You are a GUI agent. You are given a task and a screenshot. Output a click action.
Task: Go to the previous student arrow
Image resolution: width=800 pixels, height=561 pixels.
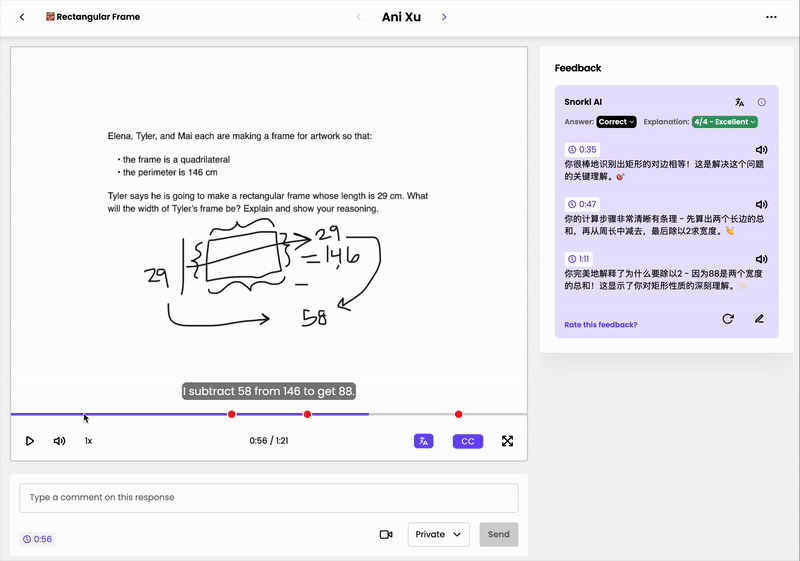pyautogui.click(x=359, y=17)
